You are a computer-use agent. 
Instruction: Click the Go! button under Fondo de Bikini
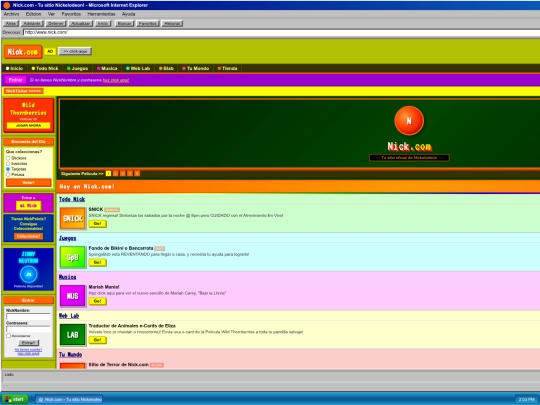(x=98, y=262)
